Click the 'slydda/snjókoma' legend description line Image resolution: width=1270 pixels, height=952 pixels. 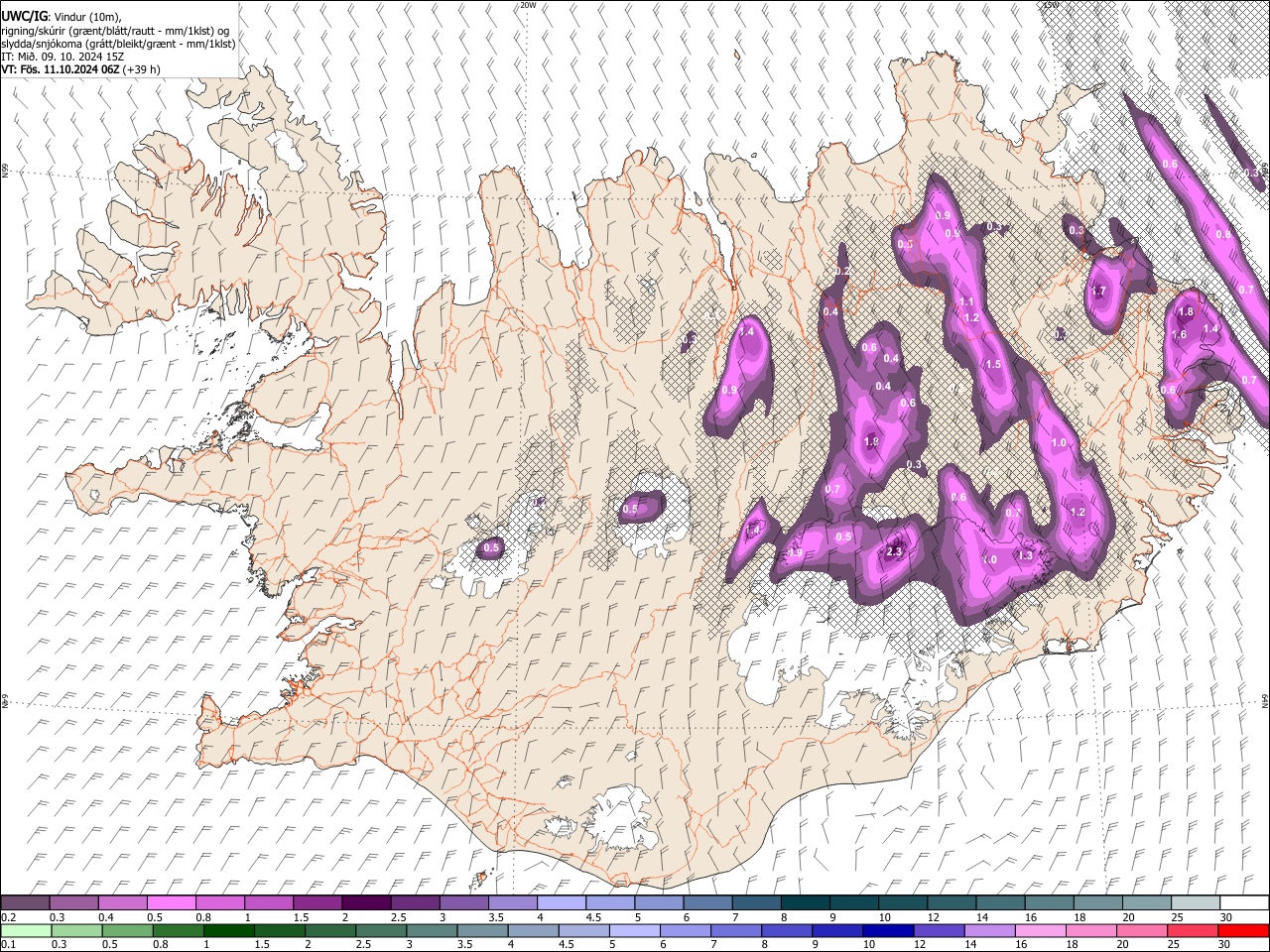coord(118,44)
